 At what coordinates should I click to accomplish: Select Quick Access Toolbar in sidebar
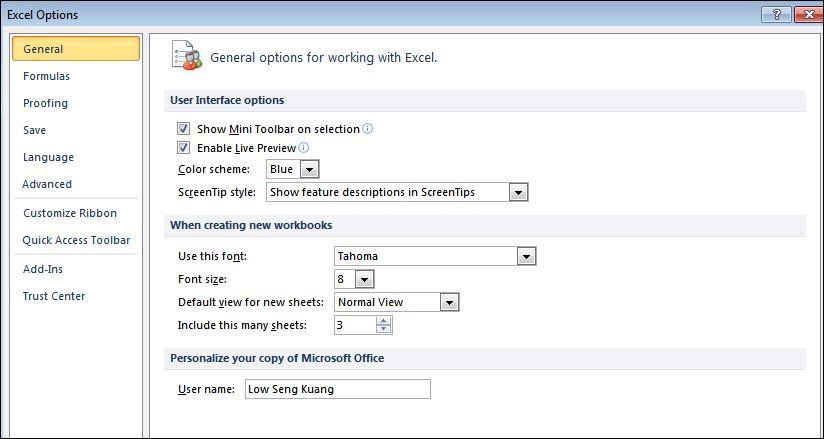point(76,240)
